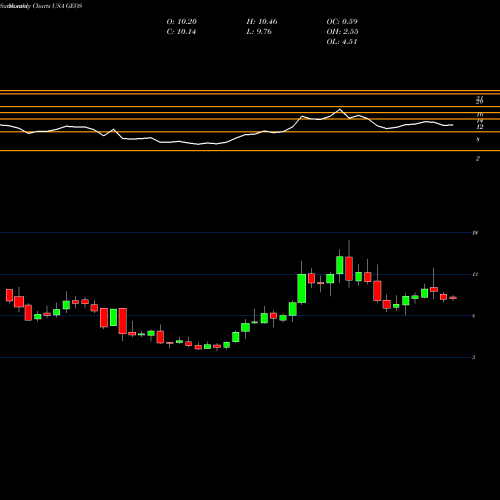This screenshot has width=500, height=500.
Task: Click the first red candlestick on the left
Action: point(9,295)
